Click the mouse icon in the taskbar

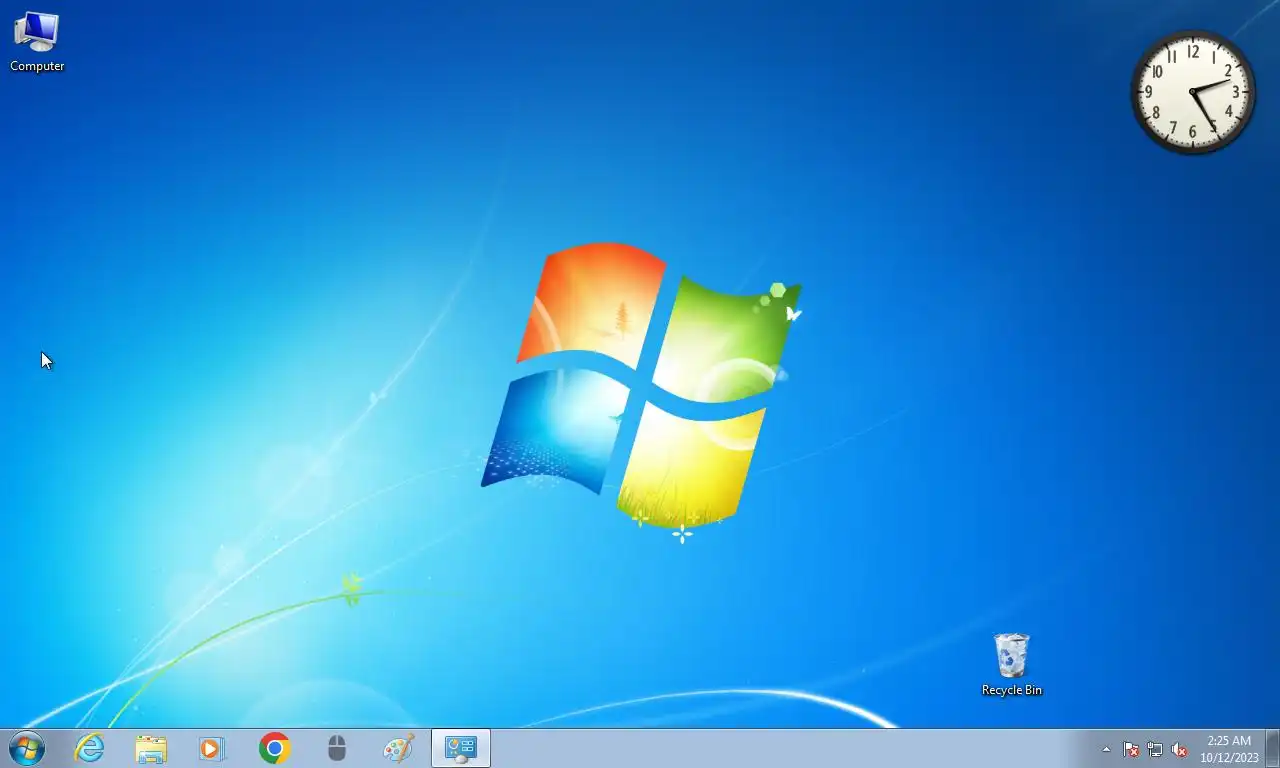[x=337, y=748]
